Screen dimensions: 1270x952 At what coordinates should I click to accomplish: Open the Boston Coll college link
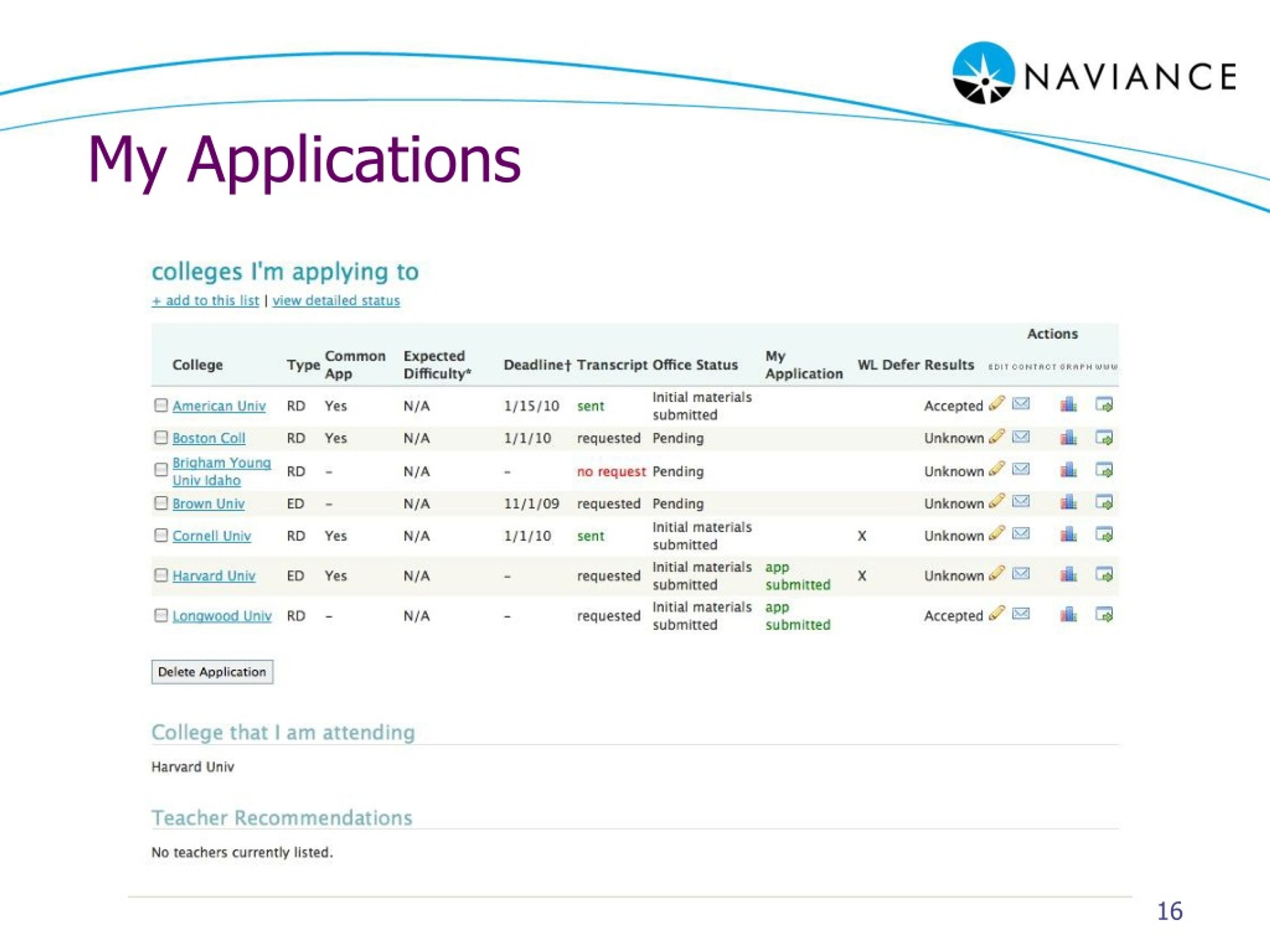[x=208, y=438]
